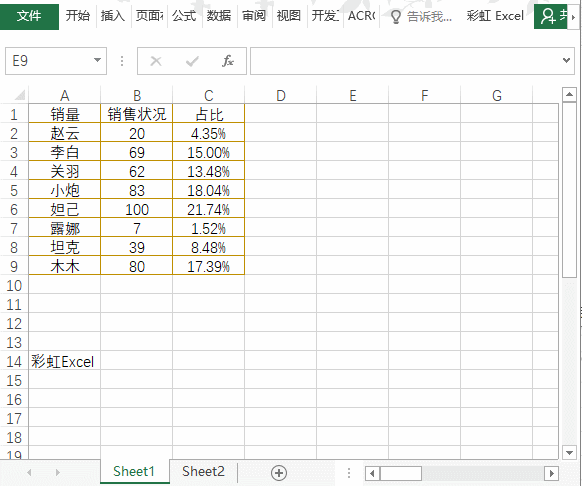
Task: Switch to the Sheet1 tab
Action: coord(134,471)
